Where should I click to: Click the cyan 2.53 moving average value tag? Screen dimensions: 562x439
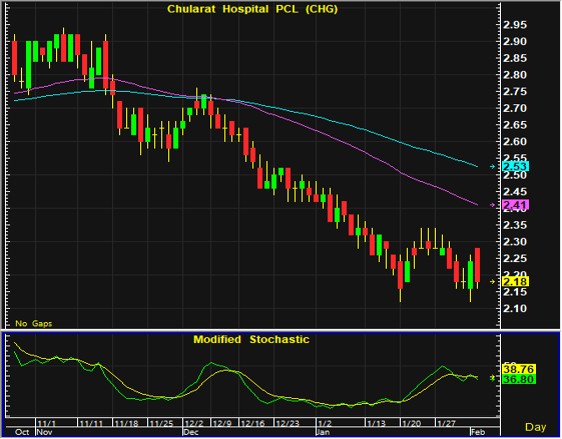pyautogui.click(x=515, y=166)
